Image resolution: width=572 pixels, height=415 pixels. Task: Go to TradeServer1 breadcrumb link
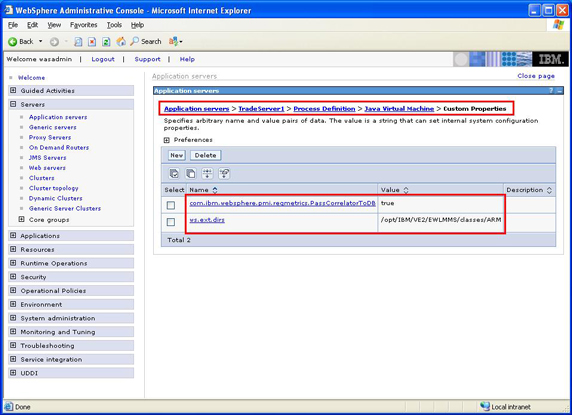tap(261, 109)
